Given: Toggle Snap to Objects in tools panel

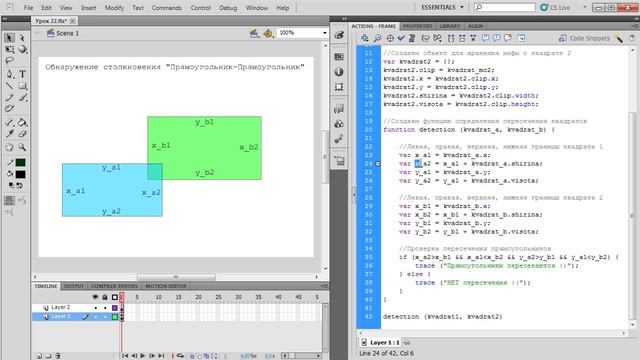Looking at the screenshot, I should [9, 200].
